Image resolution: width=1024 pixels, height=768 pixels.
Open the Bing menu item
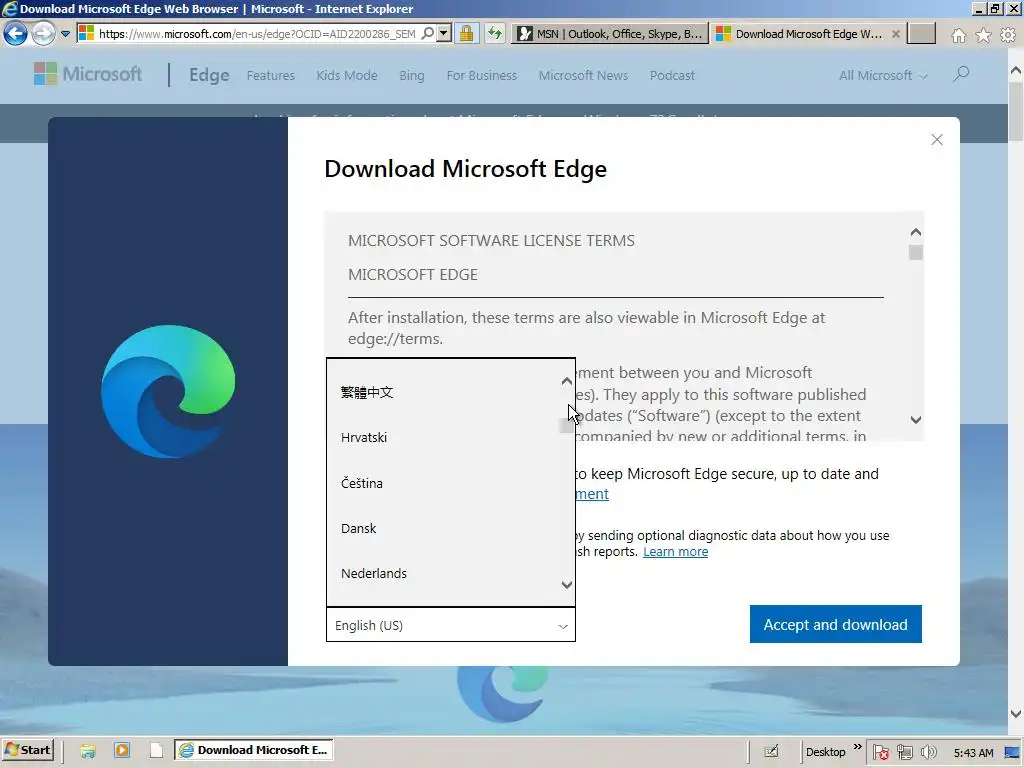[411, 75]
